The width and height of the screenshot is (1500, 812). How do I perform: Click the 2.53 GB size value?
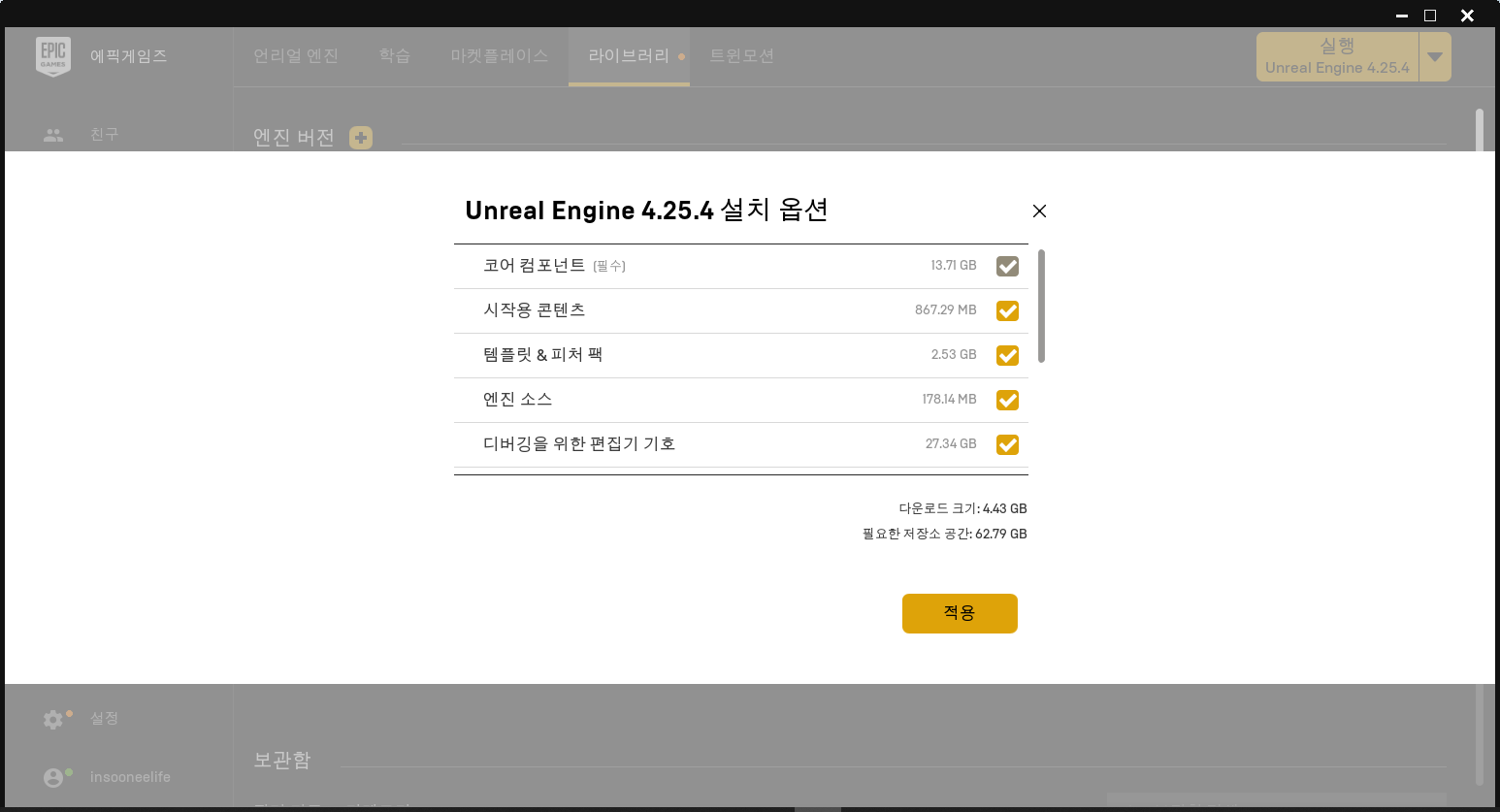tap(954, 354)
